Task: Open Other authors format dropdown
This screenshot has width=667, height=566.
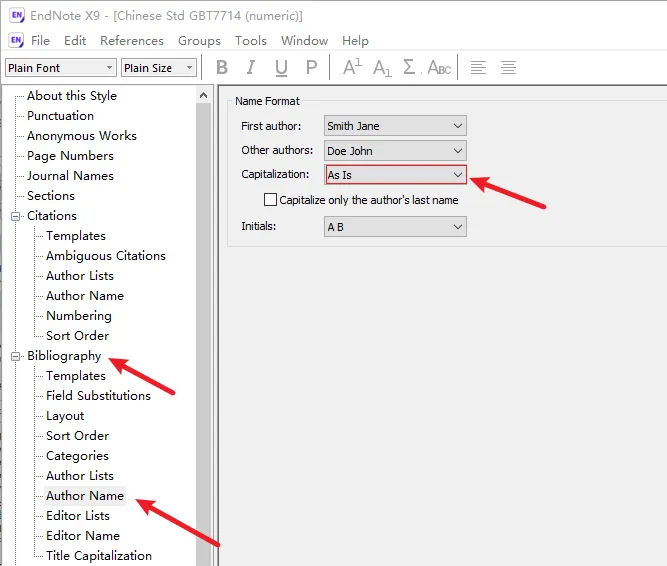Action: 395,151
